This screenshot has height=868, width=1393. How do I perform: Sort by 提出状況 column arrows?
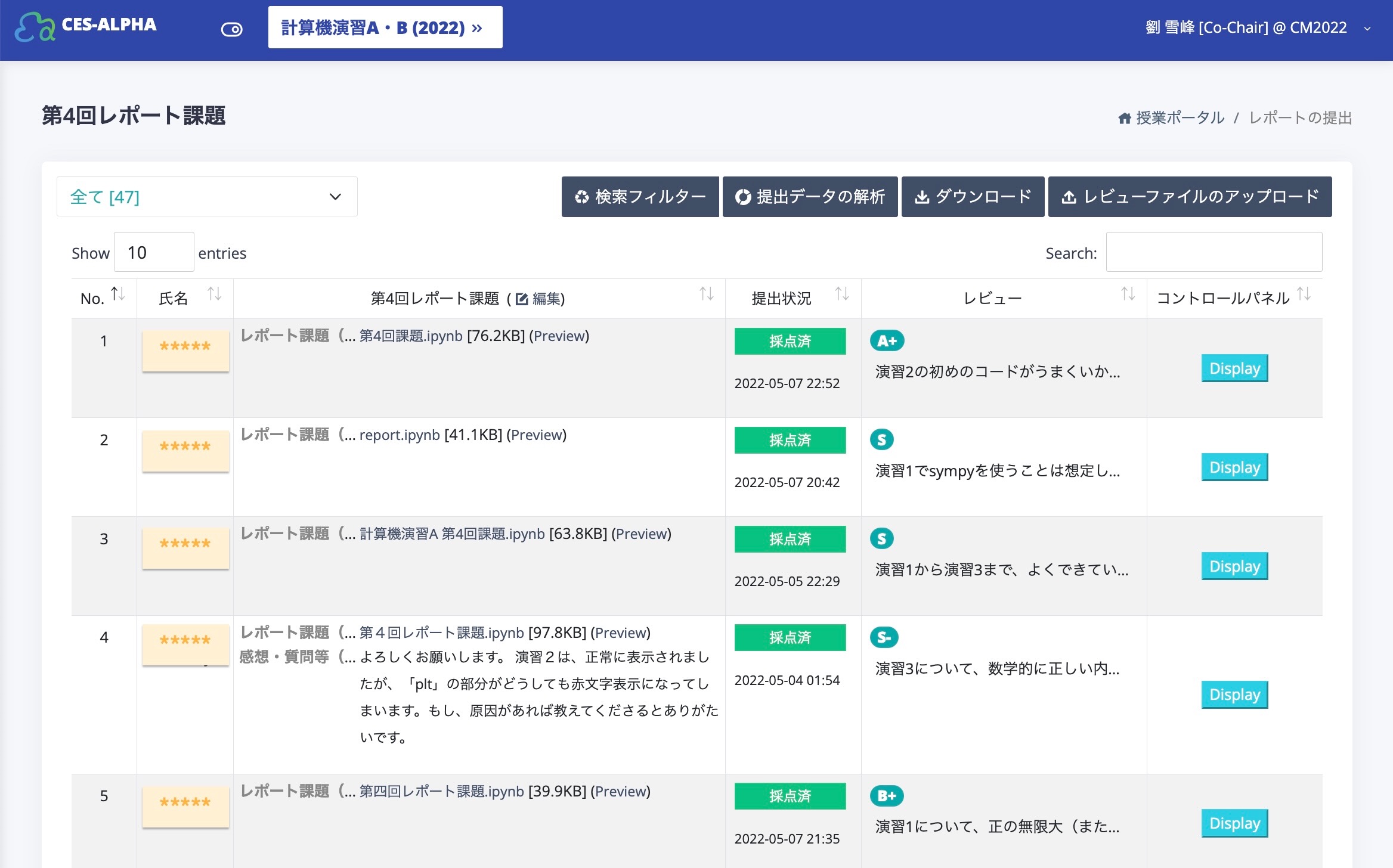841,294
